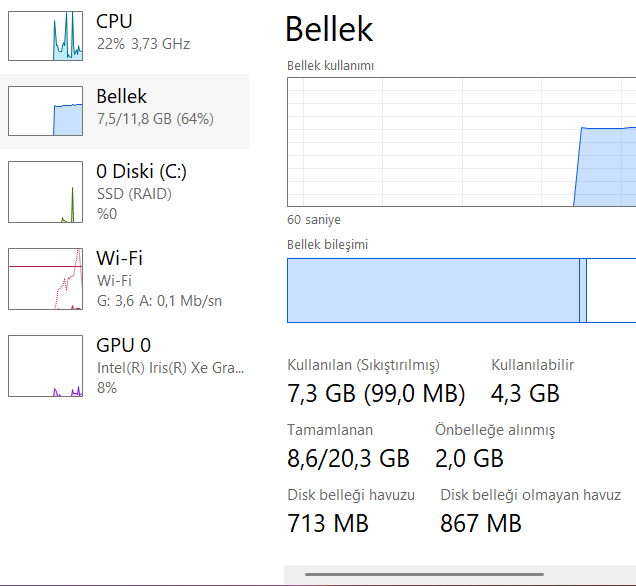Click the Bellek memory mini graph thumbnail
The height and width of the screenshot is (586, 636).
click(x=46, y=111)
